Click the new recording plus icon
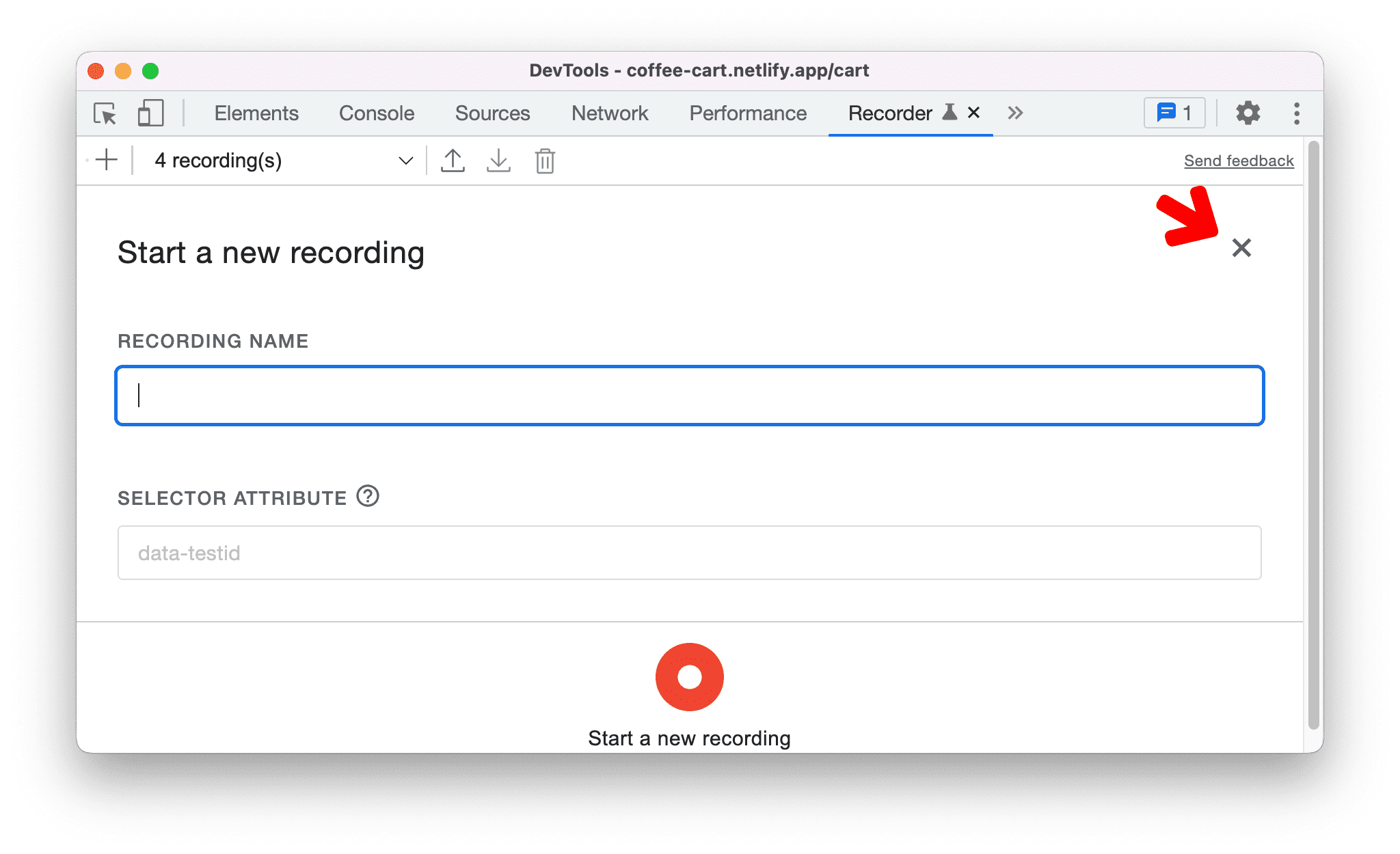The height and width of the screenshot is (854, 1400). click(x=109, y=160)
